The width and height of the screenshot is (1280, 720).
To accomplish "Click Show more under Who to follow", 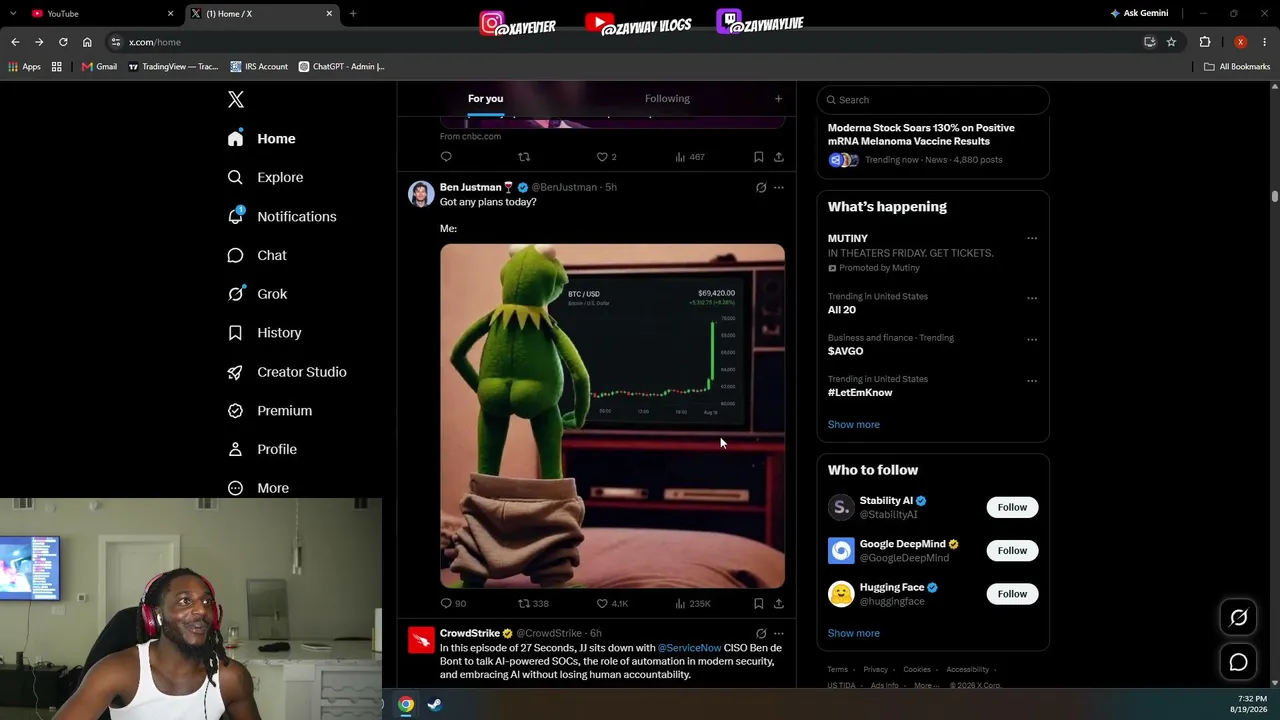I will 854,633.
